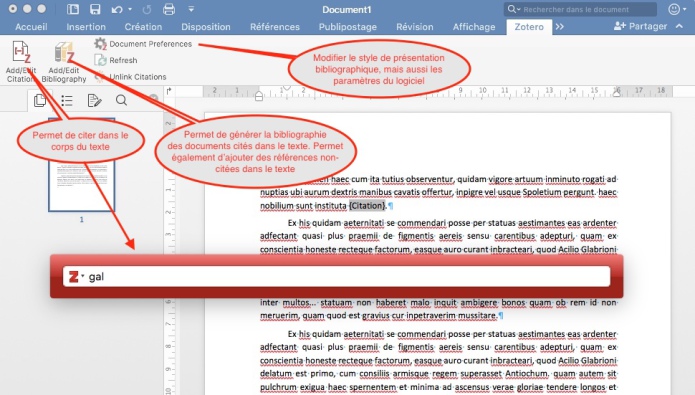Click the Refresh citations icon
Screen dimensions: 695x395
coord(100,60)
